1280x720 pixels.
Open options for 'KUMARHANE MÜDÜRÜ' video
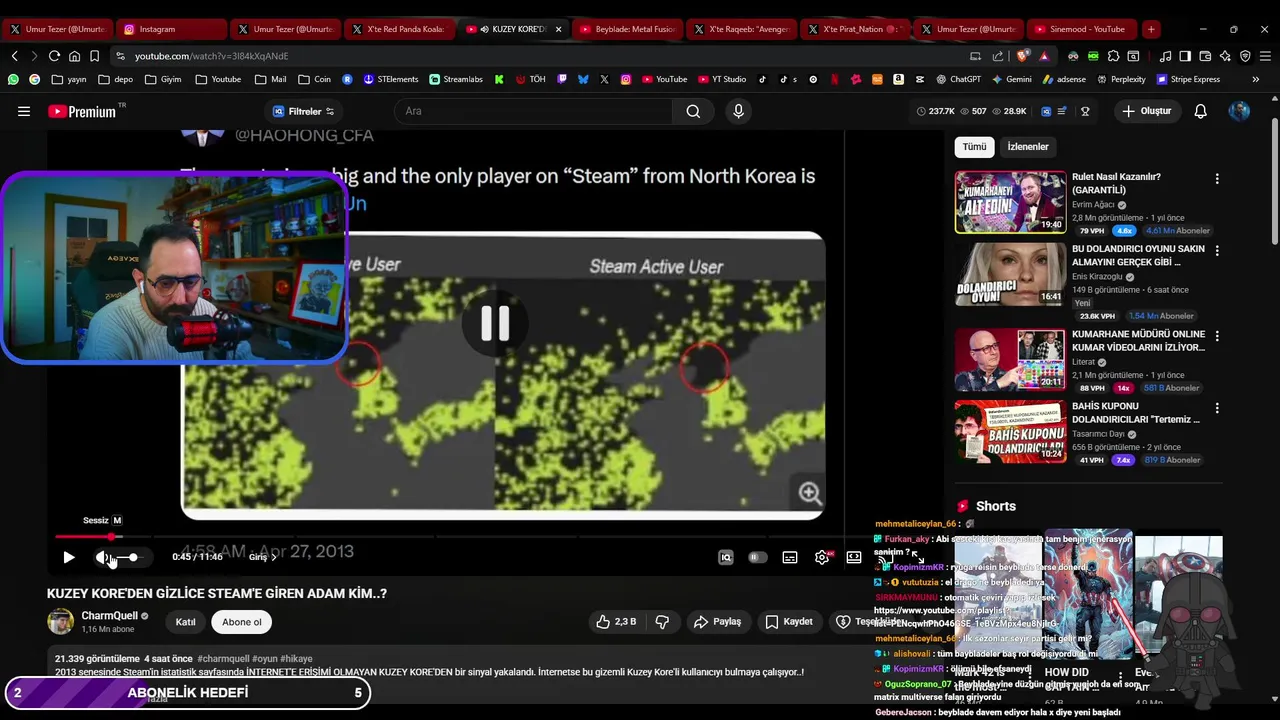point(1217,336)
